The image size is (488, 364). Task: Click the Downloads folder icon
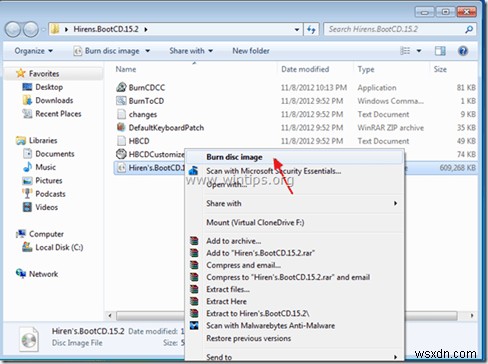click(x=27, y=100)
